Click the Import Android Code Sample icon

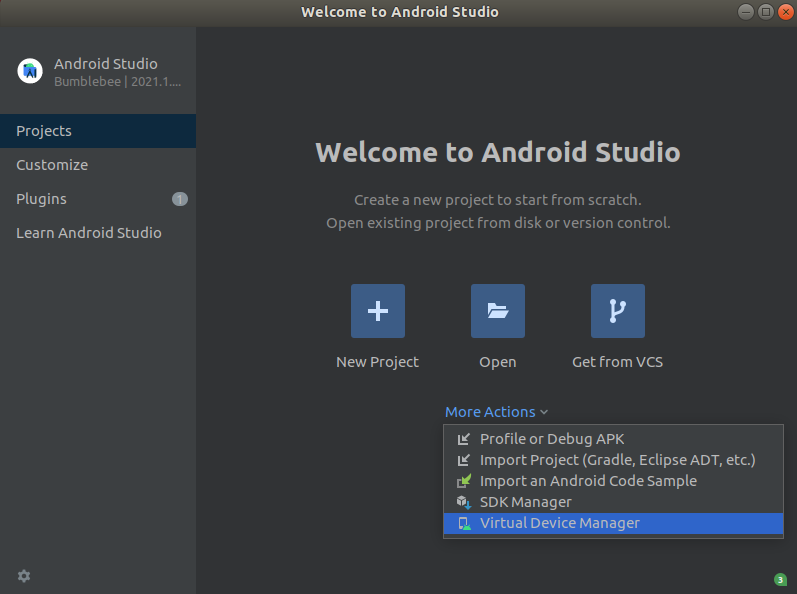[464, 481]
